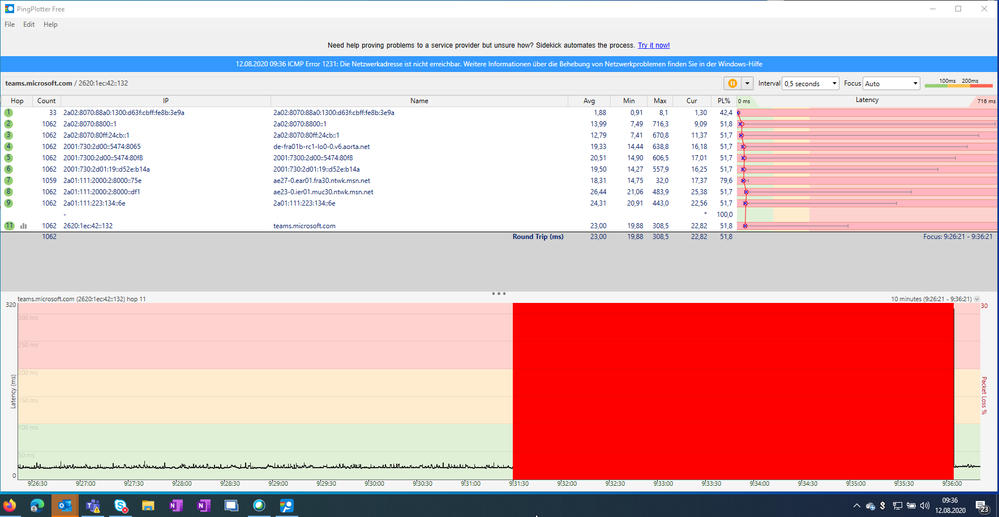999x517 pixels.
Task: Click the PL% column header
Action: click(x=724, y=101)
